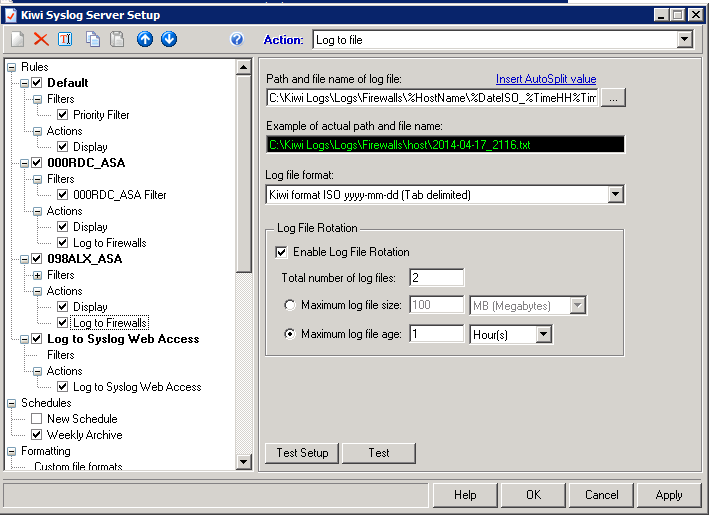This screenshot has width=709, height=515.
Task: Uncheck the Weekly Archive schedule
Action: point(37,435)
